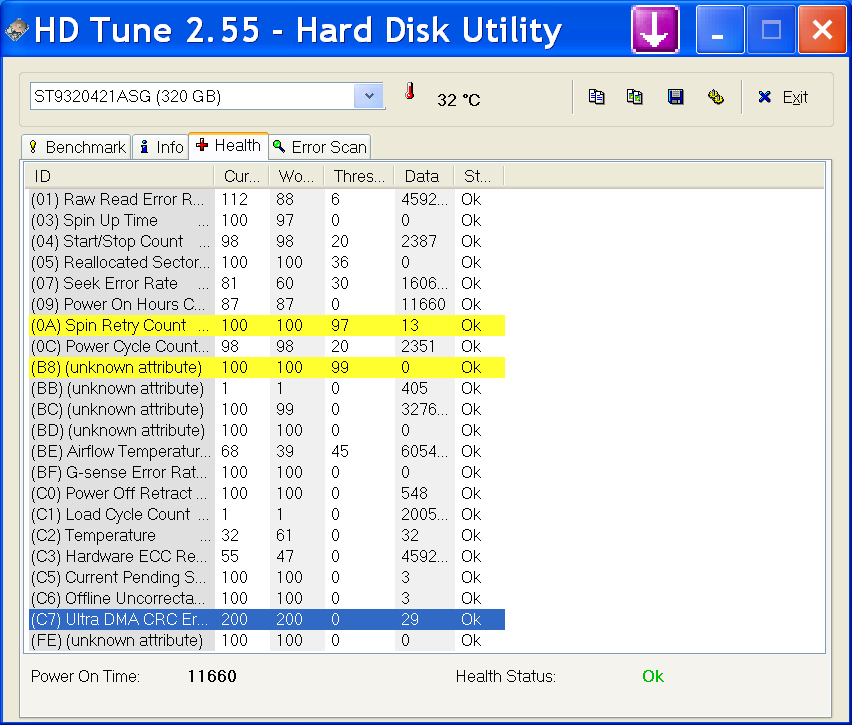Viewport: 852px width, 725px height.
Task: Click the 2387 Start/Stop Count data value
Action: (x=419, y=241)
